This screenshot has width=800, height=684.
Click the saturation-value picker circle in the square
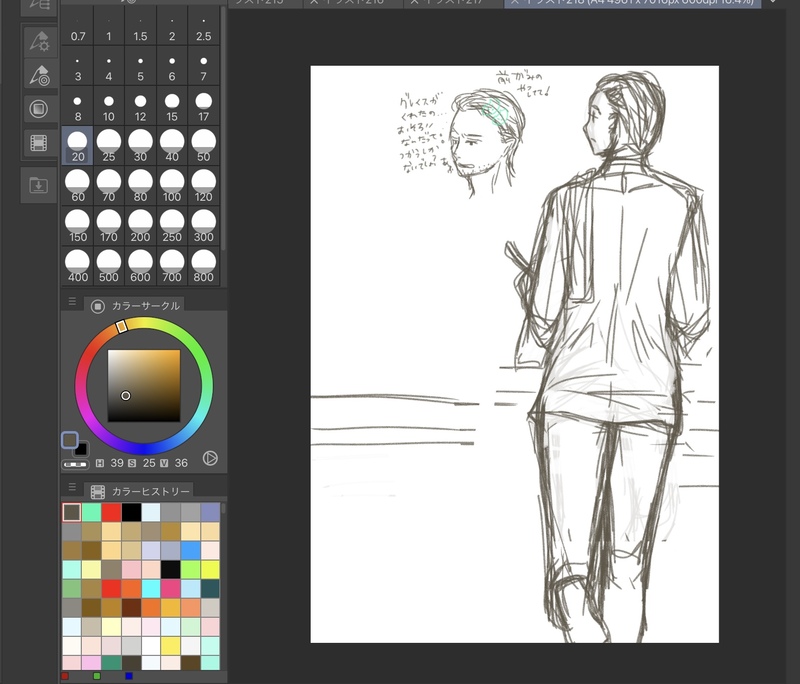click(x=126, y=396)
